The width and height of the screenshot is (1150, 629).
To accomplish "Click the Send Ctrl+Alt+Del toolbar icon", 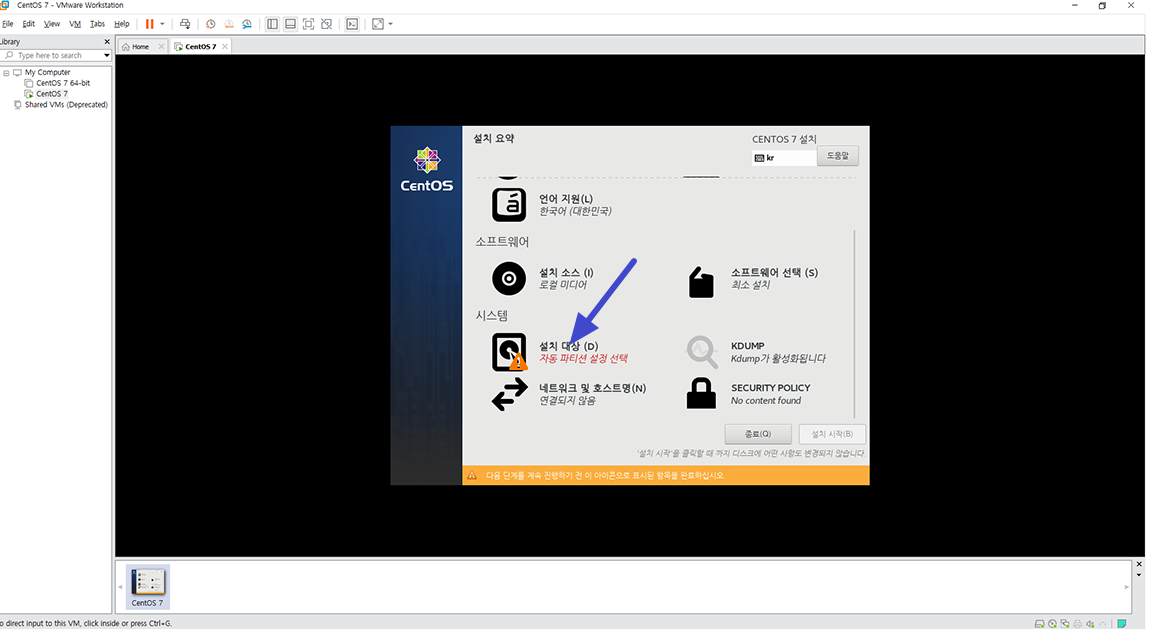I will click(x=185, y=24).
